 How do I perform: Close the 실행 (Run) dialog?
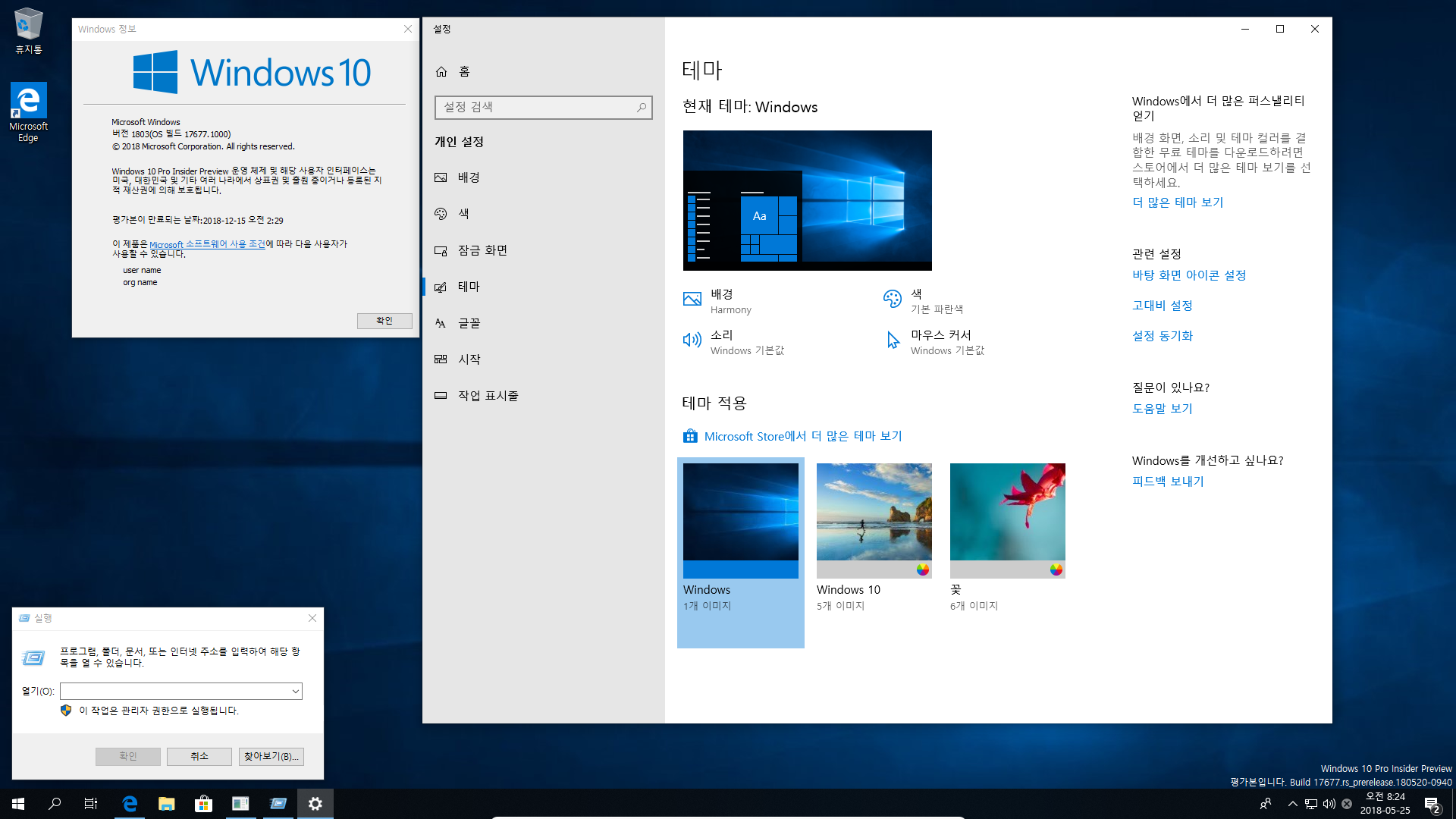point(312,618)
